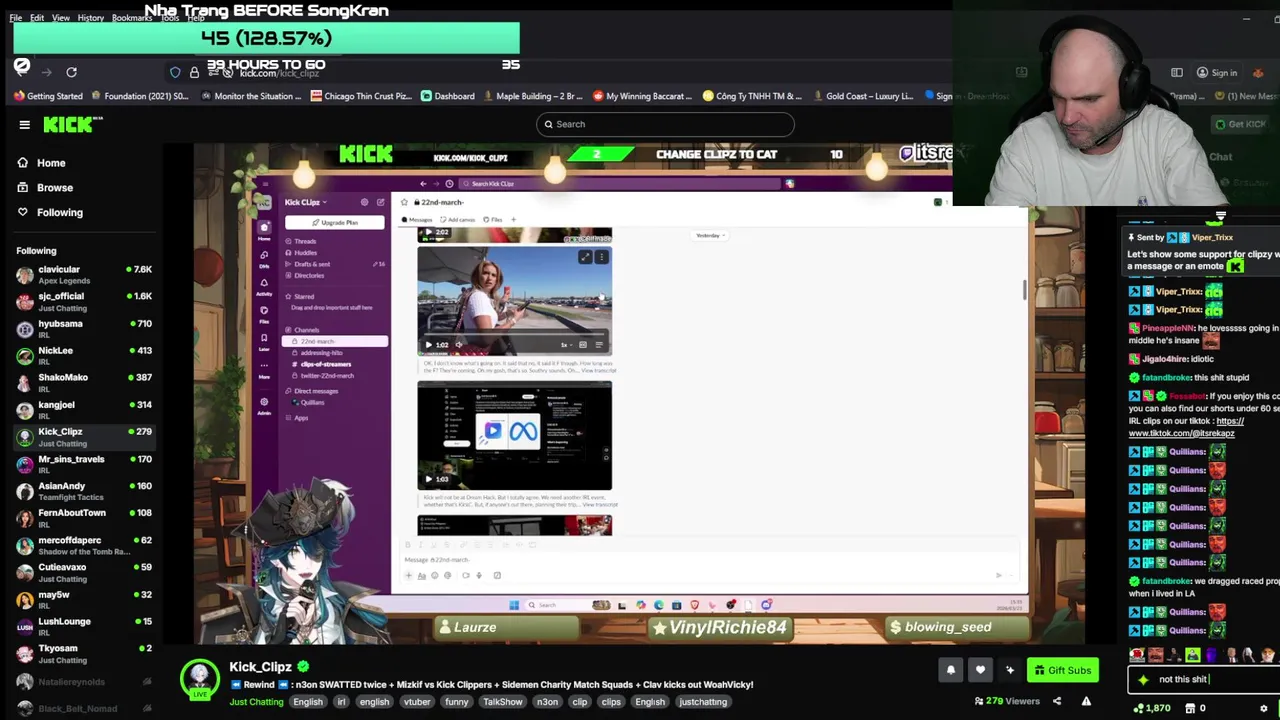Open AsianAndy's channel
The image size is (1280, 720).
tap(84, 491)
